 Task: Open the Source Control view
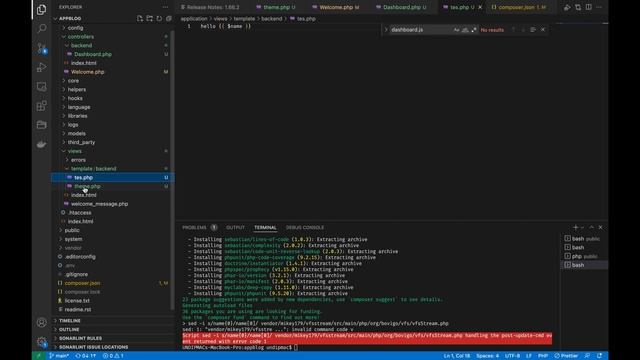41,48
